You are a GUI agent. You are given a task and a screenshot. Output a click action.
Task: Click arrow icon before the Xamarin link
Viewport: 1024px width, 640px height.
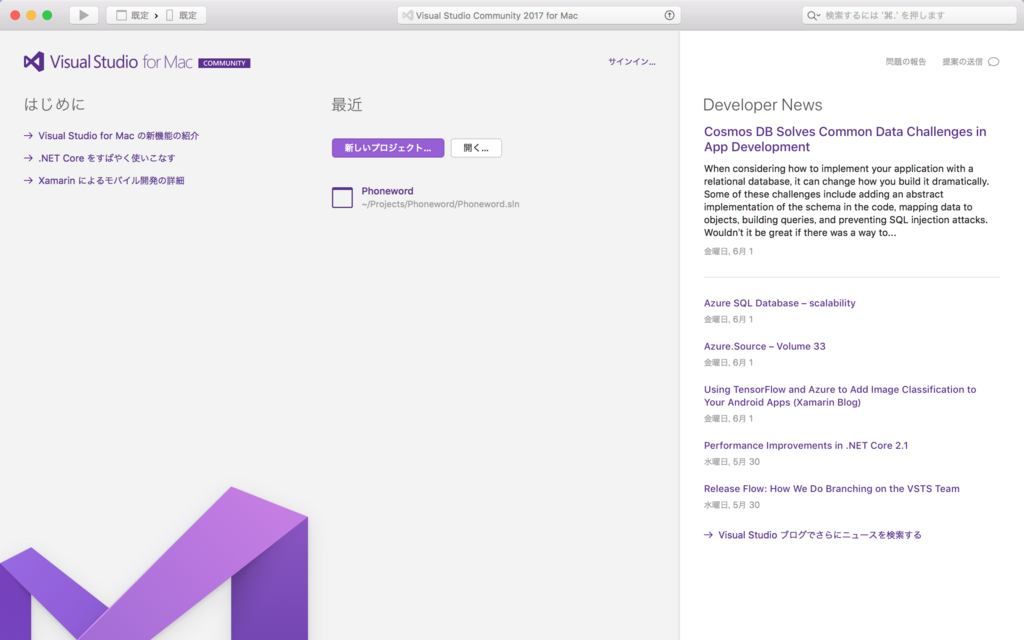coord(28,180)
